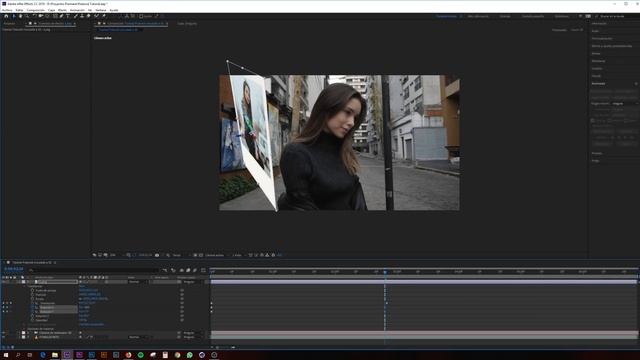Take a snapshot with the camera icon
Viewport: 640px width, 360px height.
click(x=157, y=255)
